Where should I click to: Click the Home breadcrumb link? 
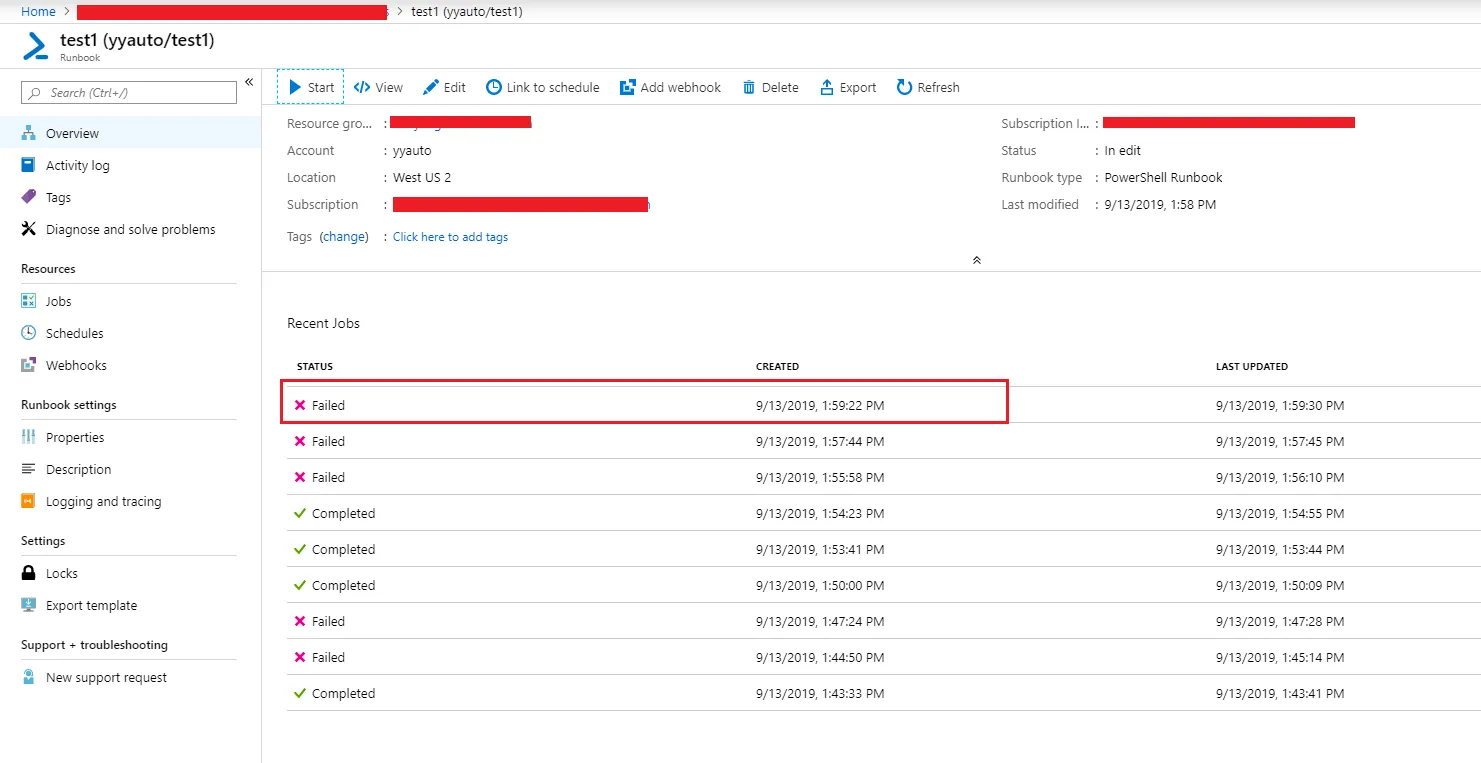click(x=38, y=11)
